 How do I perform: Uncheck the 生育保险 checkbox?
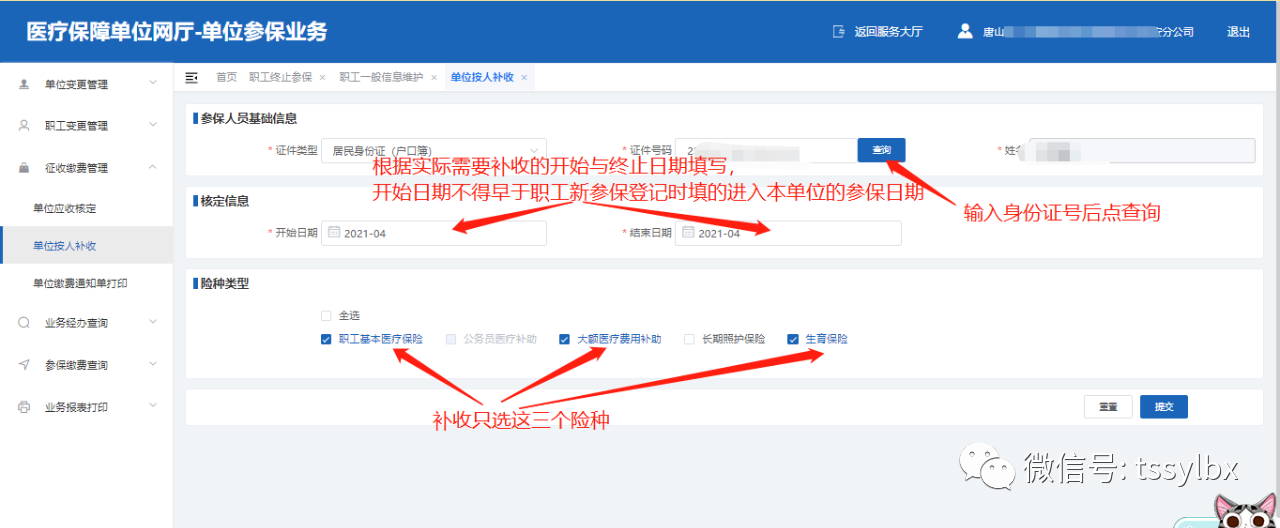[x=793, y=339]
